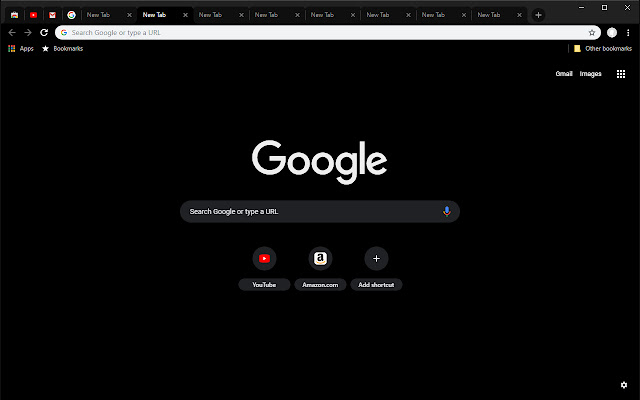Viewport: 640px width, 400px height.
Task: Click the Amazon.com shortcut label
Action: 320,285
